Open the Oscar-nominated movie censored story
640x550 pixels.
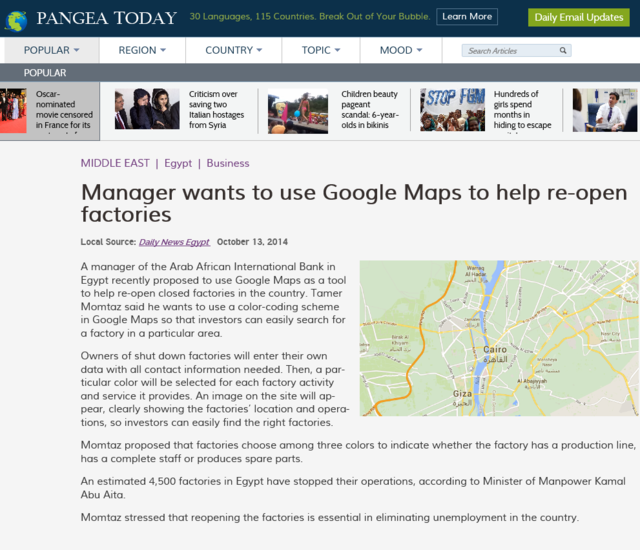pos(62,110)
